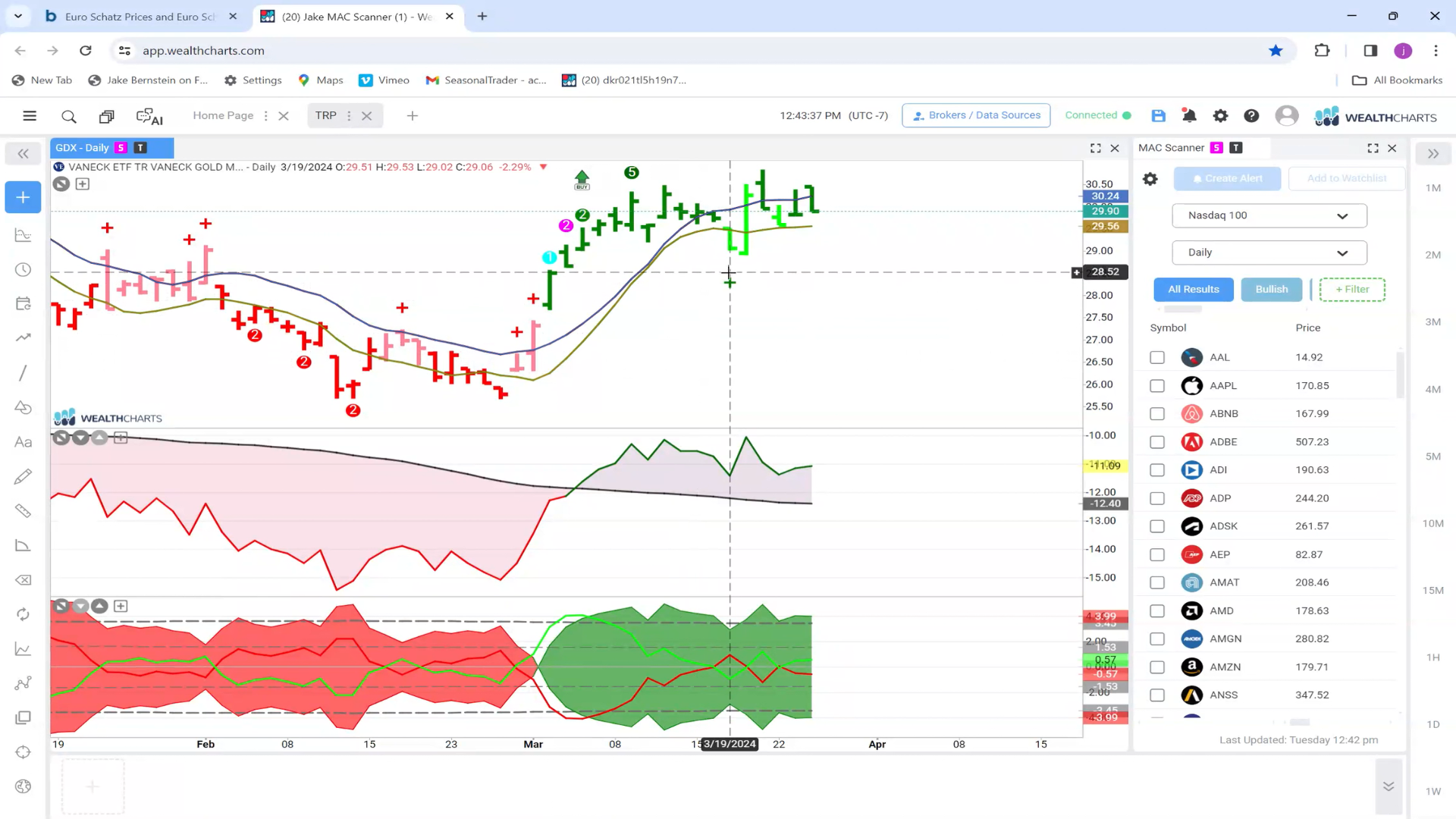Check the AAL row checkbox
The width and height of the screenshot is (1456, 819).
1157,357
